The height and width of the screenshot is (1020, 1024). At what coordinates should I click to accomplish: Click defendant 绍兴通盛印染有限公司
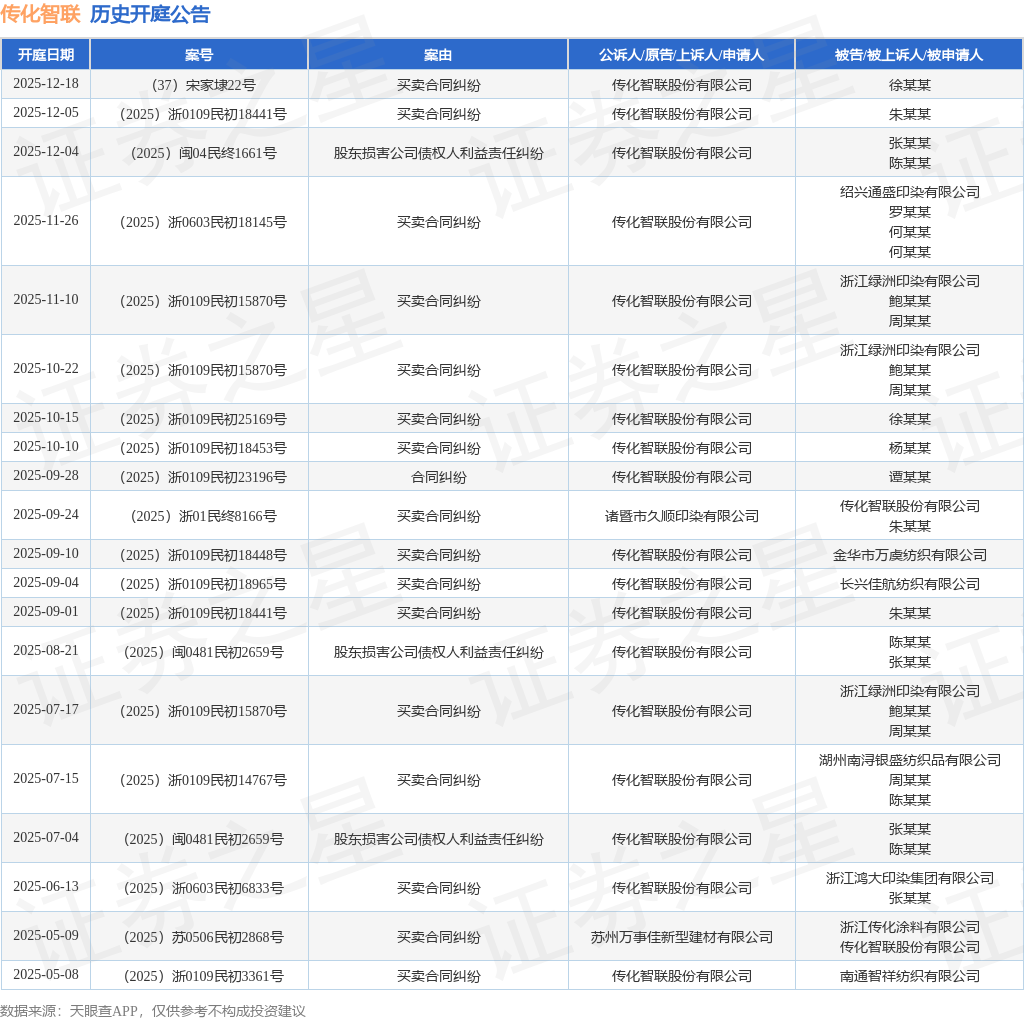(x=910, y=192)
